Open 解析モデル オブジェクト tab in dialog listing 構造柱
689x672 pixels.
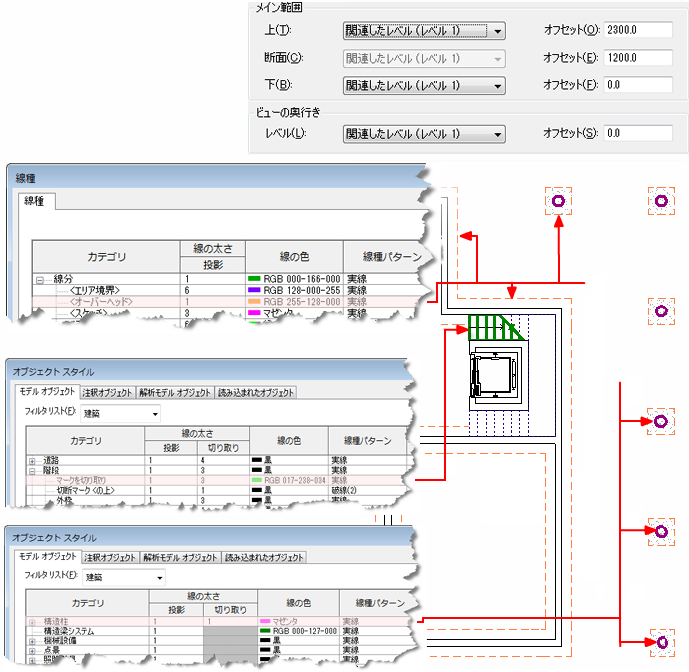coord(180,557)
